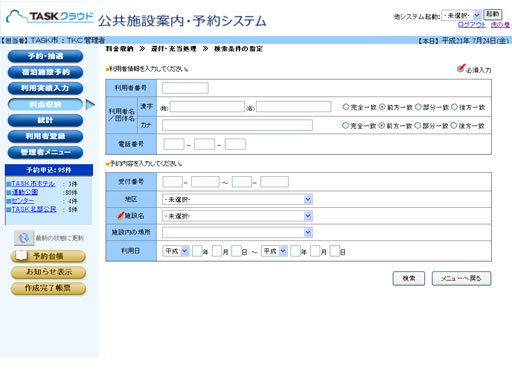Open the 利用者登録 menu
The height and width of the screenshot is (384, 512).
45,136
